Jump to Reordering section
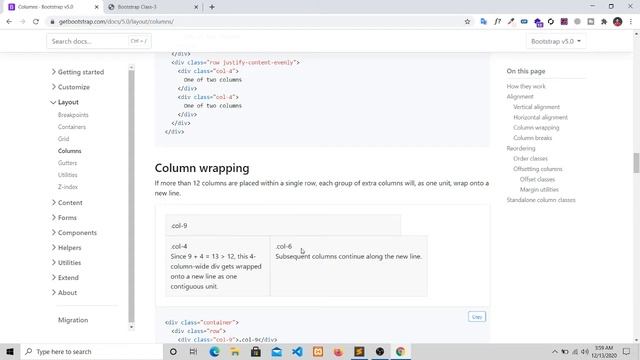Viewport: 640px width, 360px height. tap(520, 148)
